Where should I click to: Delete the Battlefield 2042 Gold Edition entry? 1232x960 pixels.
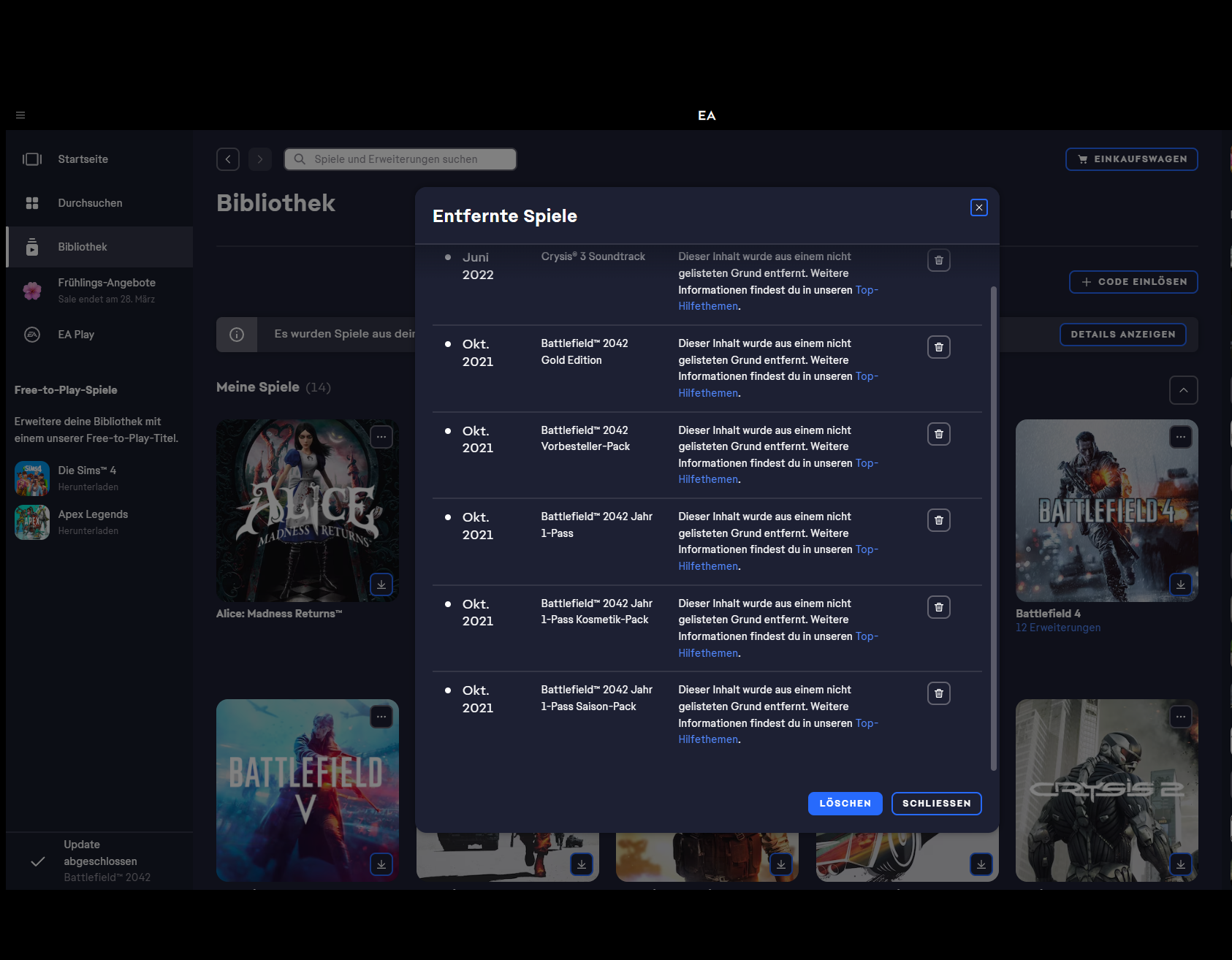[938, 347]
